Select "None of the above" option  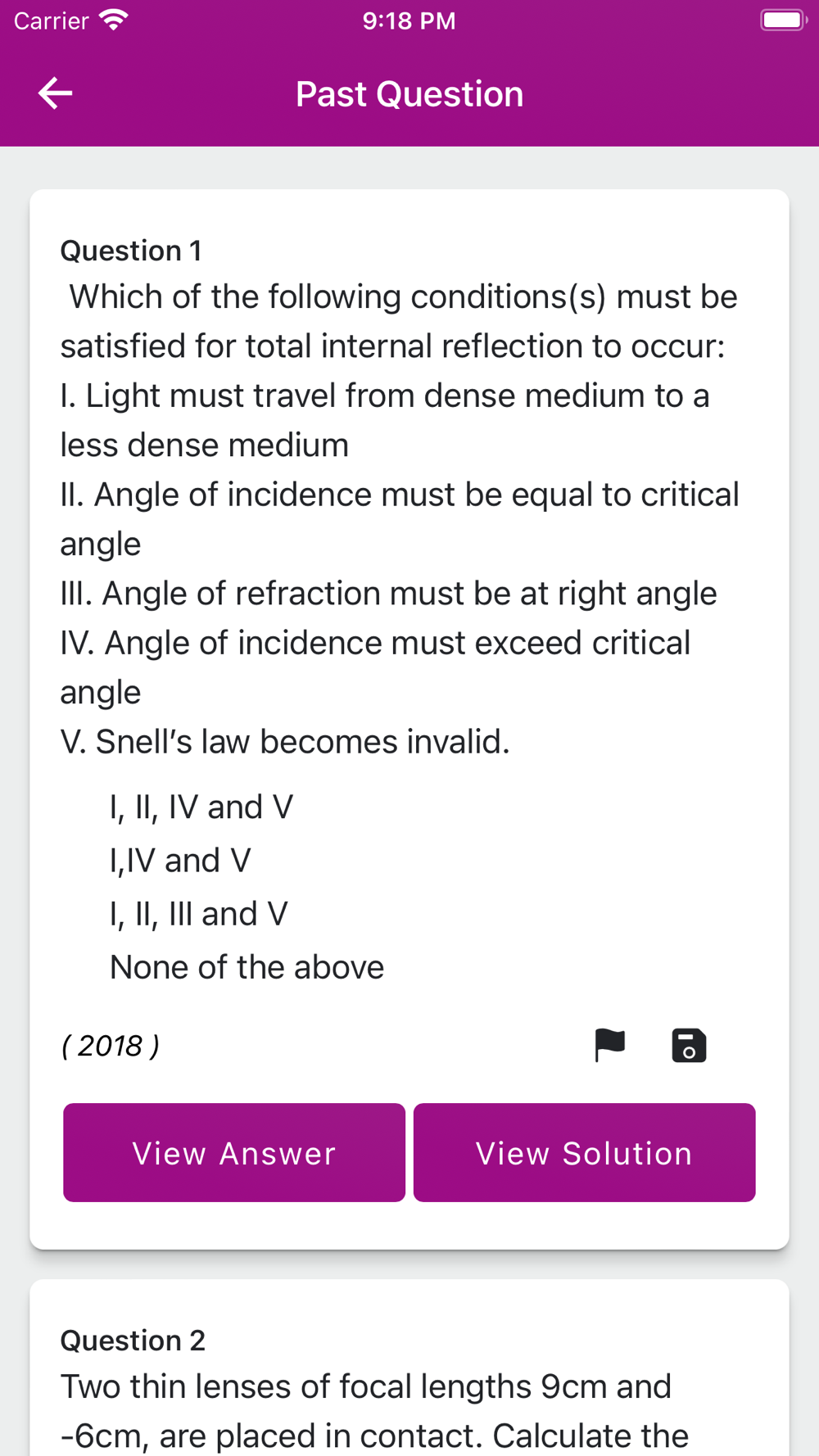(x=247, y=967)
